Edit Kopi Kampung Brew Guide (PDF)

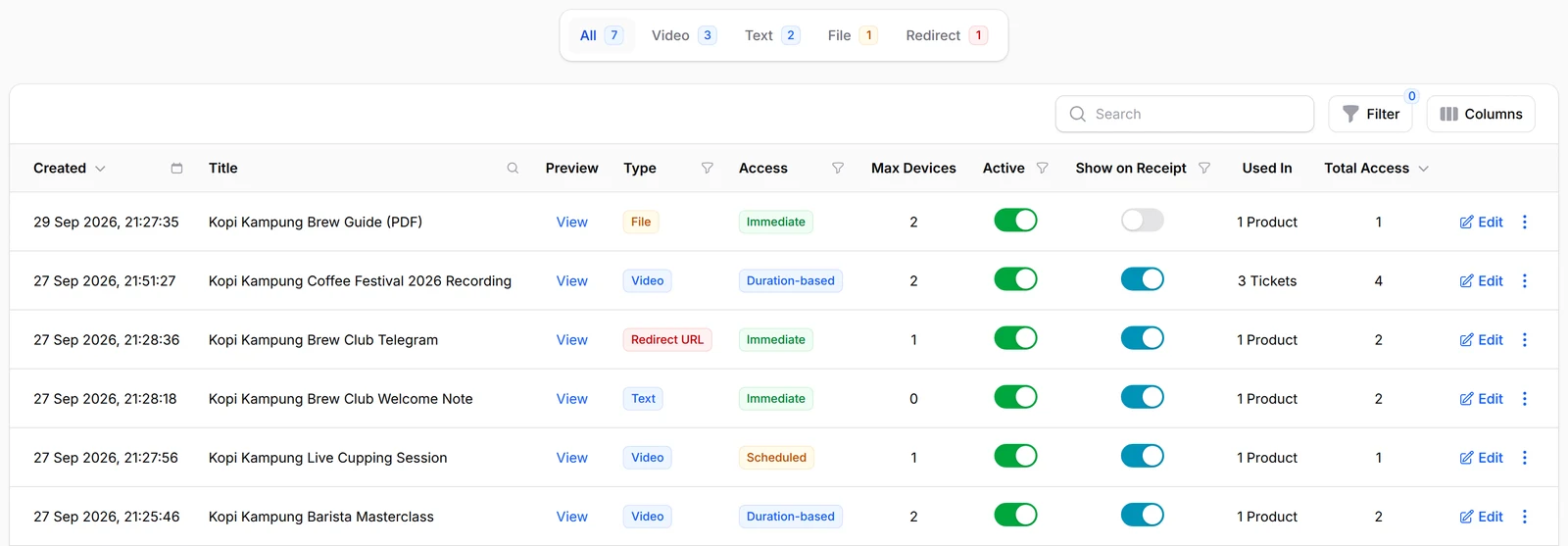[x=1481, y=223]
